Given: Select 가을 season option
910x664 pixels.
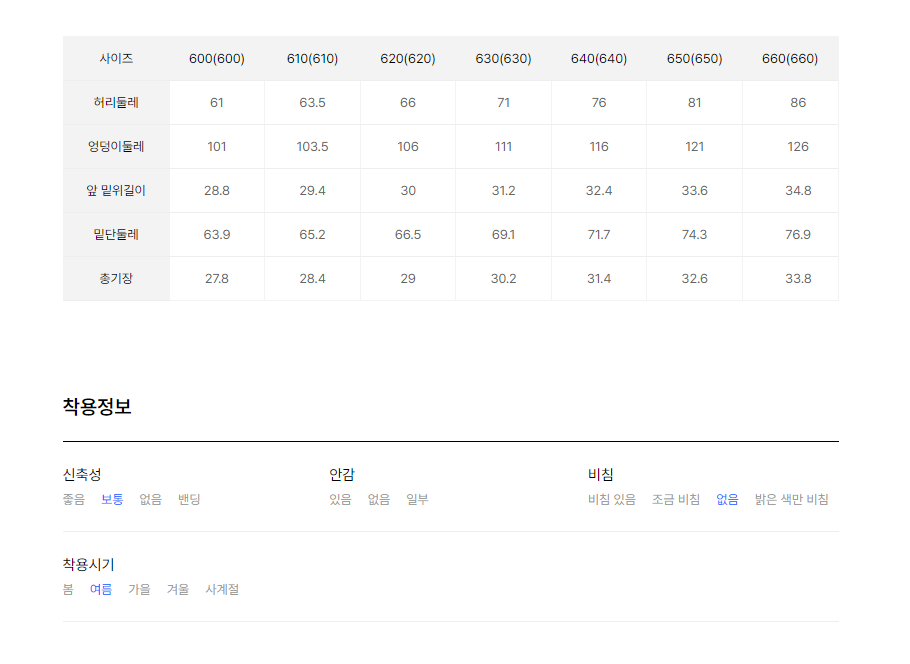Looking at the screenshot, I should tap(139, 589).
